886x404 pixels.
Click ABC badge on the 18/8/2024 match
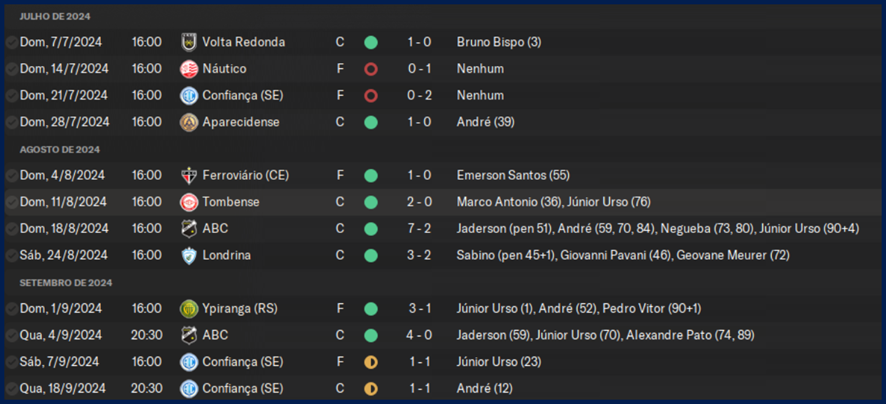pos(188,228)
